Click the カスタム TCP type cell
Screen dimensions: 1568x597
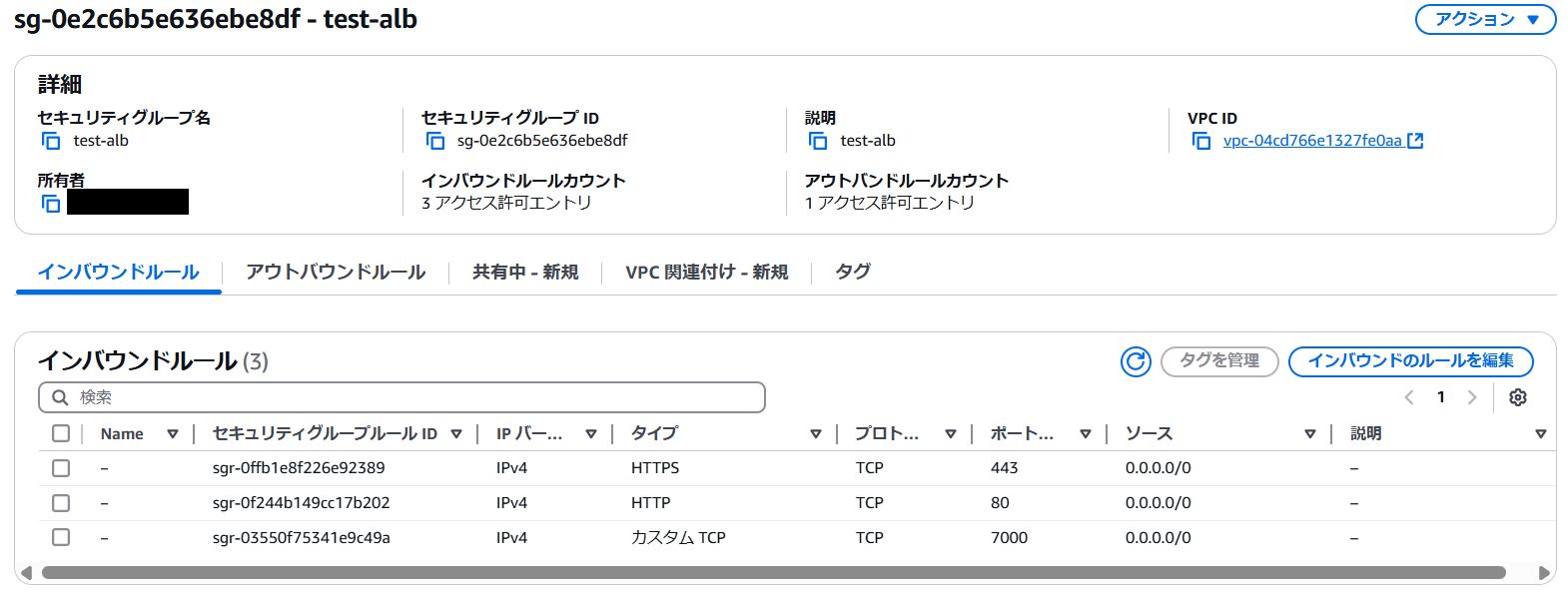point(678,538)
